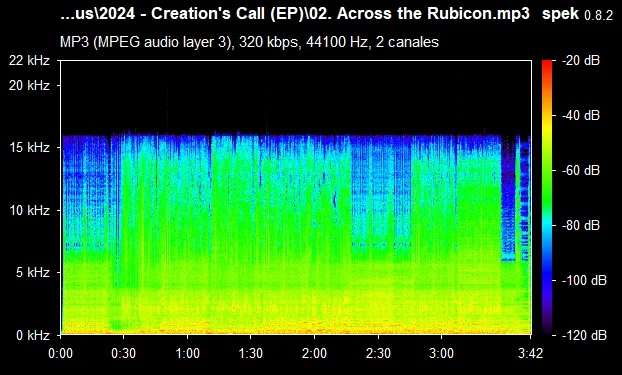The height and width of the screenshot is (375, 622).
Task: Click the dark blue quiet section near the end
Action: pyautogui.click(x=508, y=198)
